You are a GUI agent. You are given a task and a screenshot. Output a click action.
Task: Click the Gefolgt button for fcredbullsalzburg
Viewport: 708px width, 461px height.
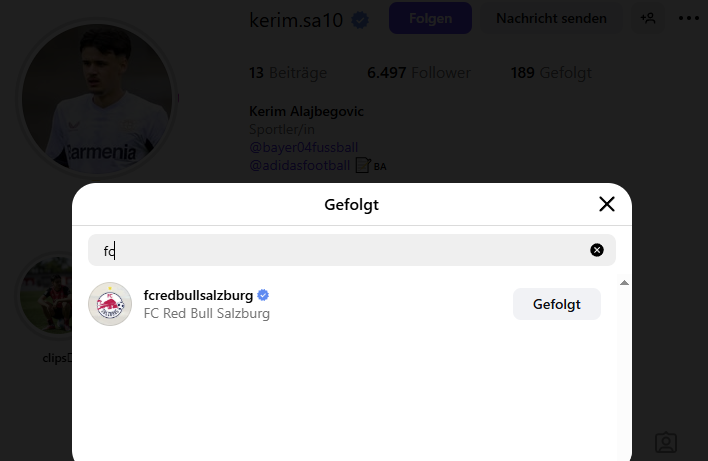click(556, 304)
